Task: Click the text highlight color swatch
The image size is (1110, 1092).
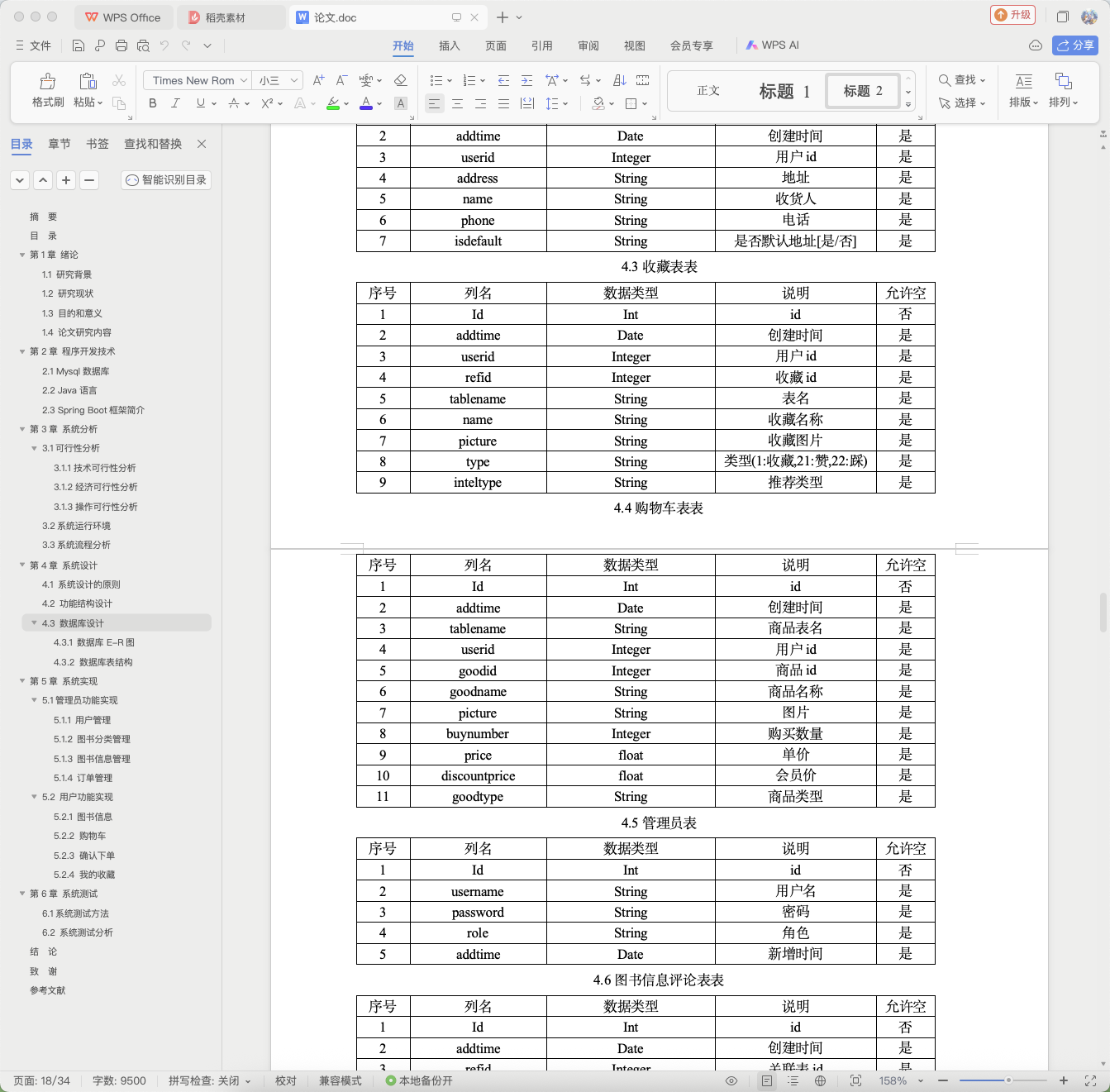Action: [x=332, y=103]
